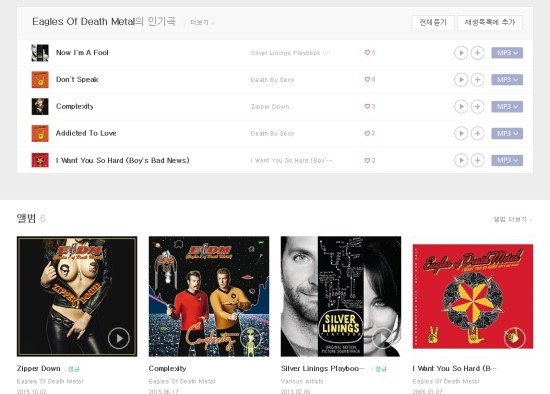550x394 pixels.
Task: Open Zipper Down album link in Complexity row
Action: coord(270,107)
